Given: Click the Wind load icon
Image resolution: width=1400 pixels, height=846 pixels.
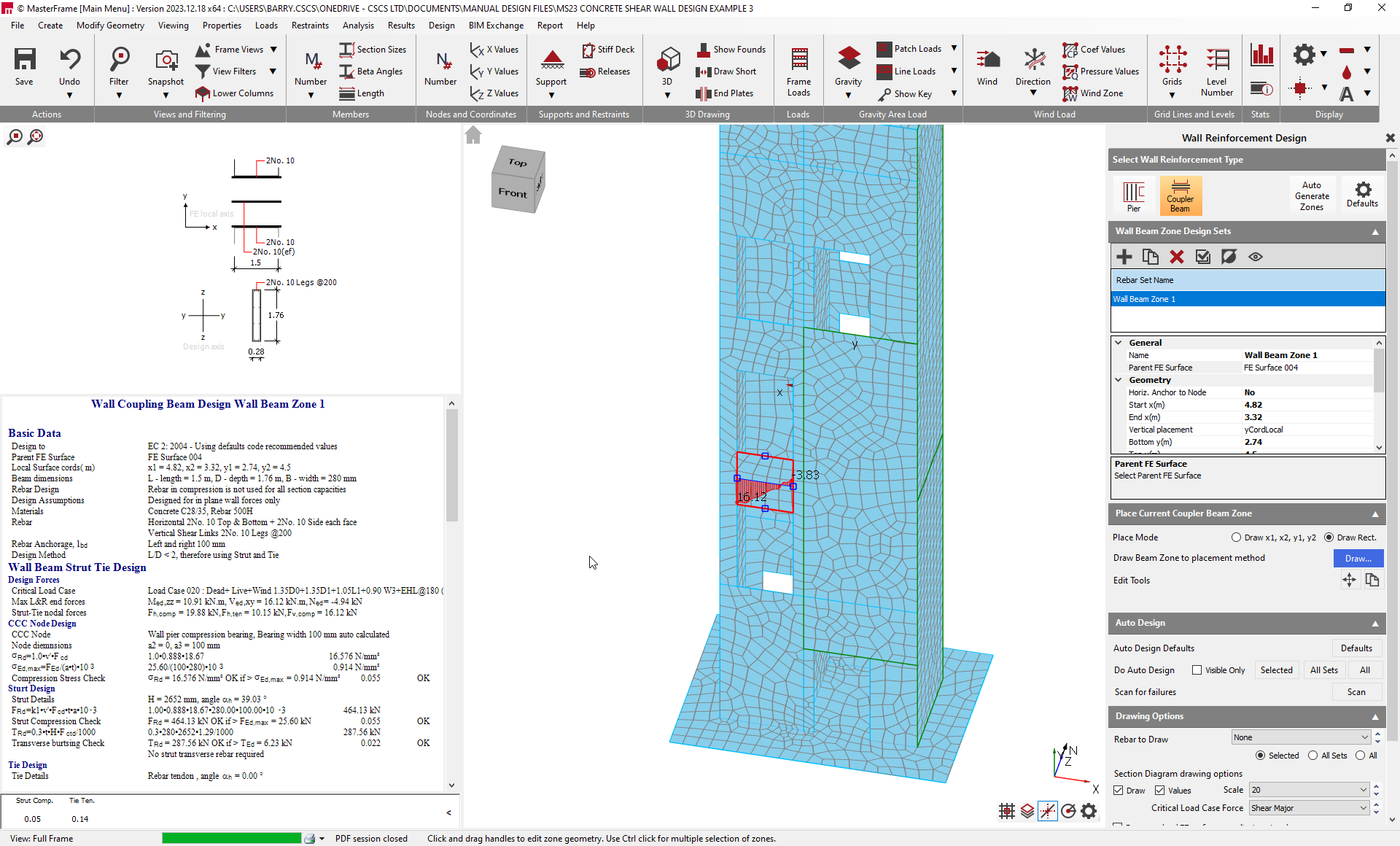Looking at the screenshot, I should click(987, 61).
